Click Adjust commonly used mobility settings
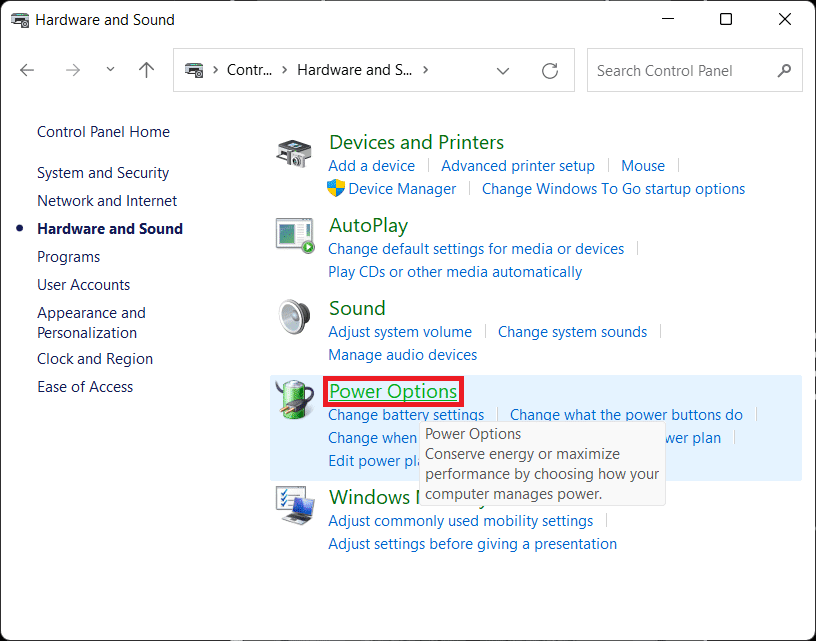The height and width of the screenshot is (641, 816). [461, 521]
